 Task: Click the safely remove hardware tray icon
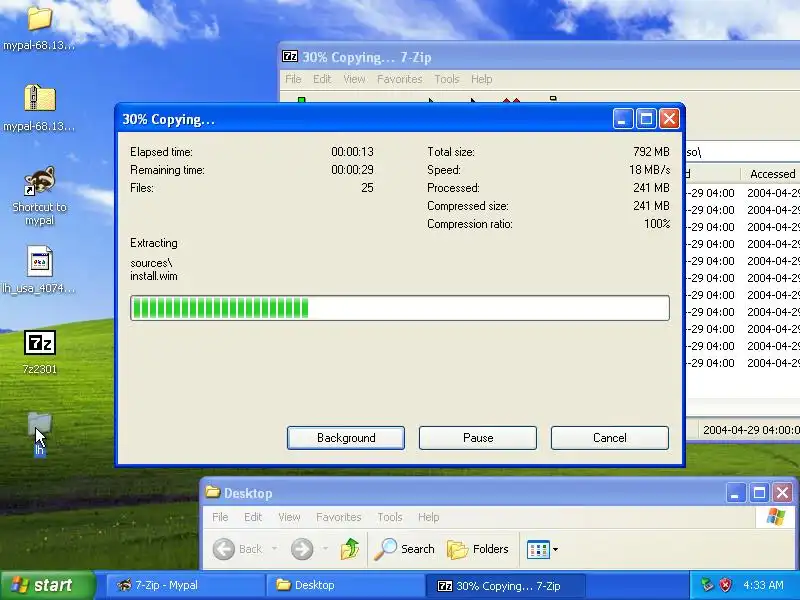coord(707,585)
